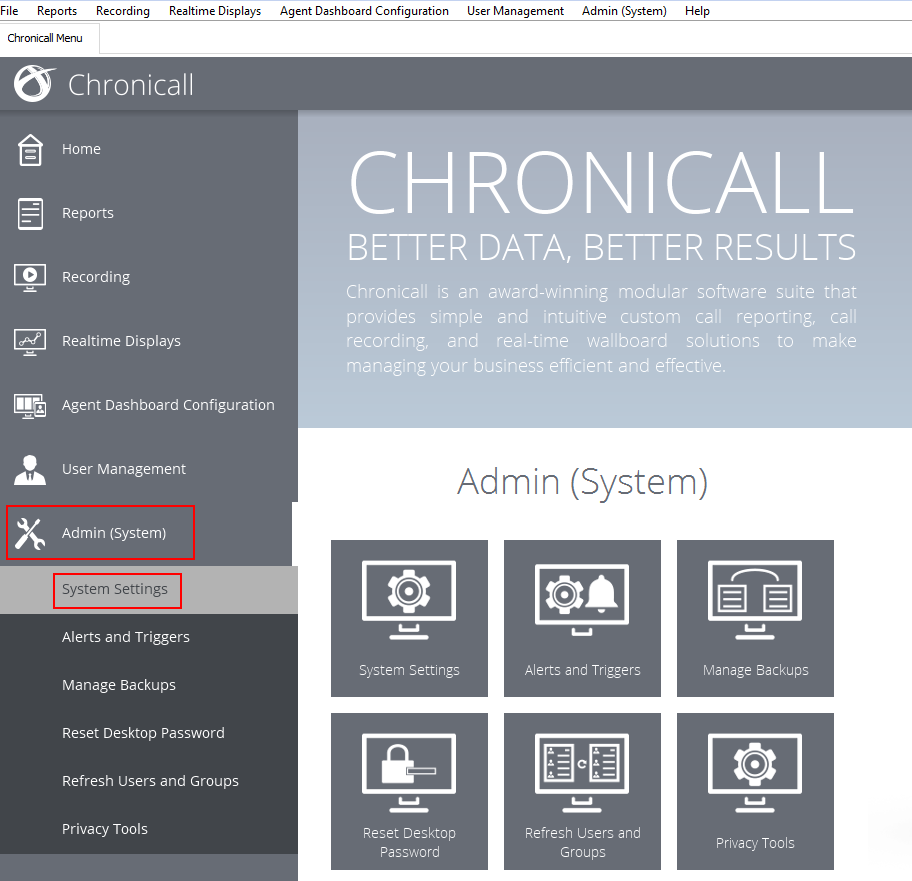Click the User Management person icon
This screenshot has height=881, width=912.
click(30, 469)
